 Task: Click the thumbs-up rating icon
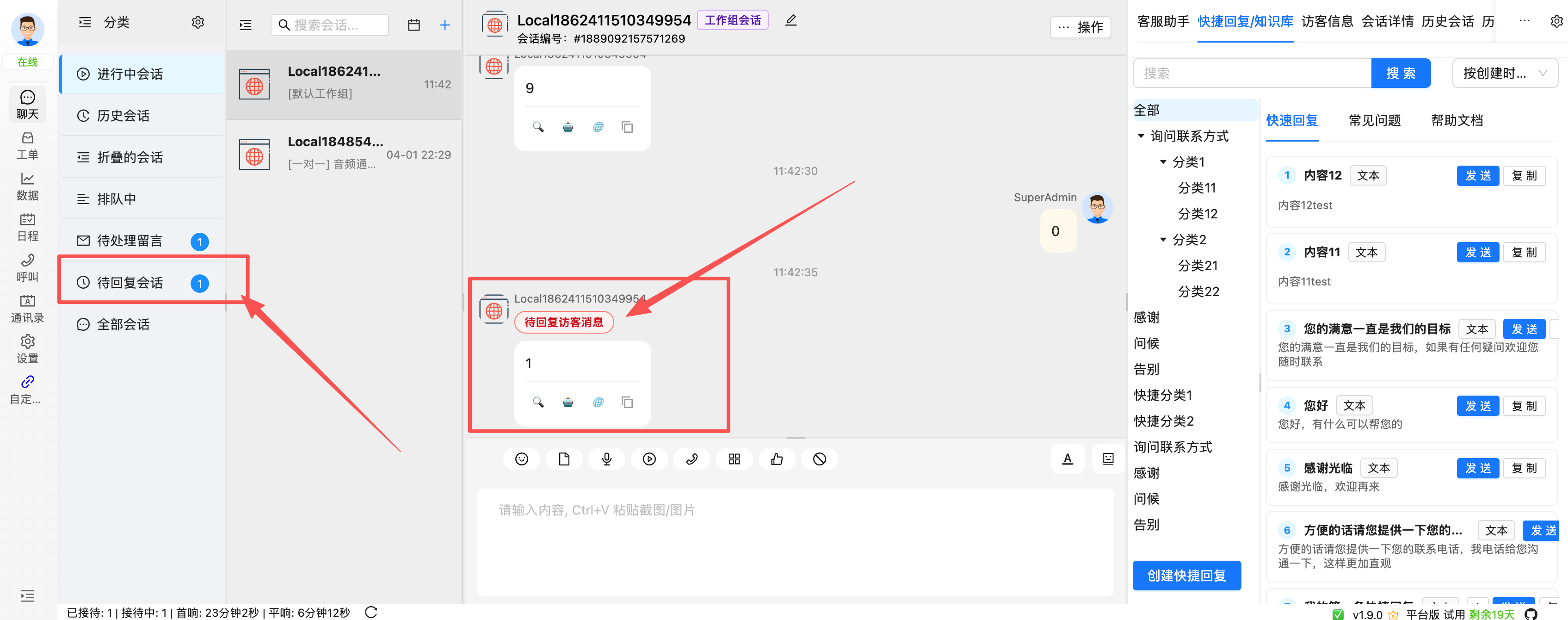777,459
